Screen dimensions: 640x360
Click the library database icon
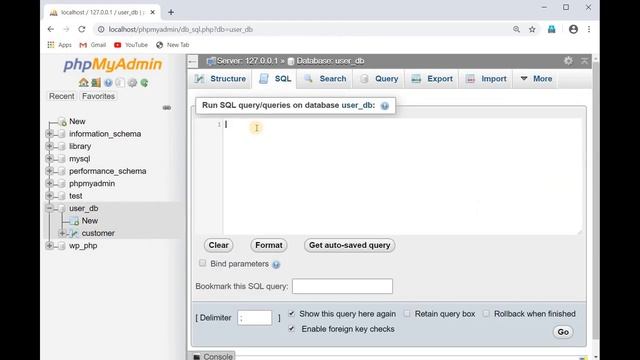62,146
